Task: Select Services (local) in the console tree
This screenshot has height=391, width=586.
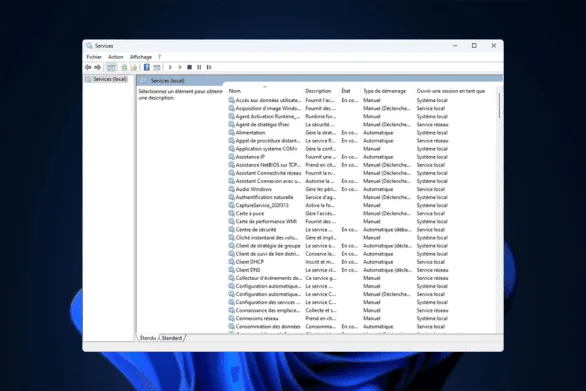Action: coord(110,79)
